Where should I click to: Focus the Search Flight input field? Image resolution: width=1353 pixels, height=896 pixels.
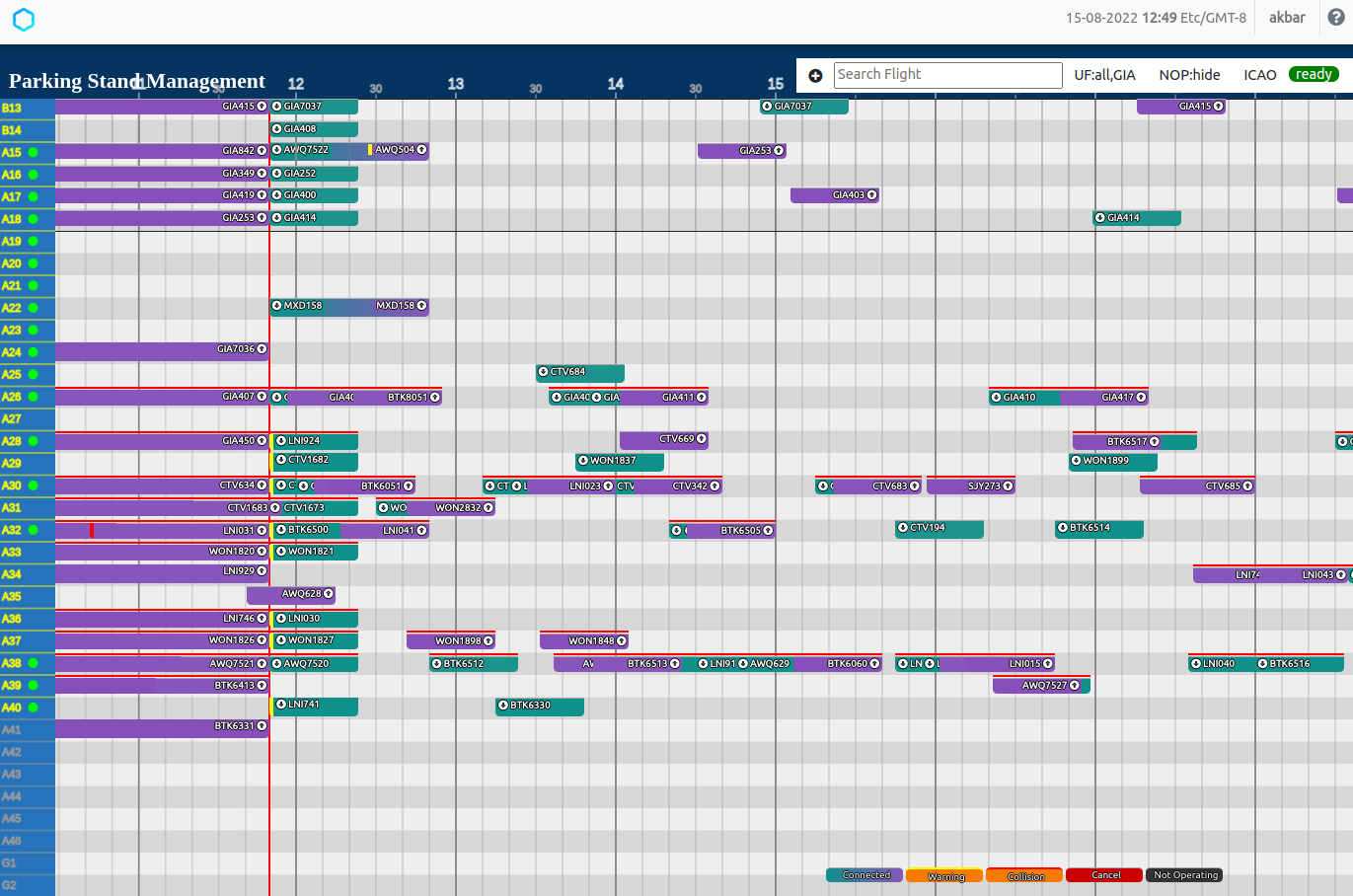pyautogui.click(x=947, y=75)
